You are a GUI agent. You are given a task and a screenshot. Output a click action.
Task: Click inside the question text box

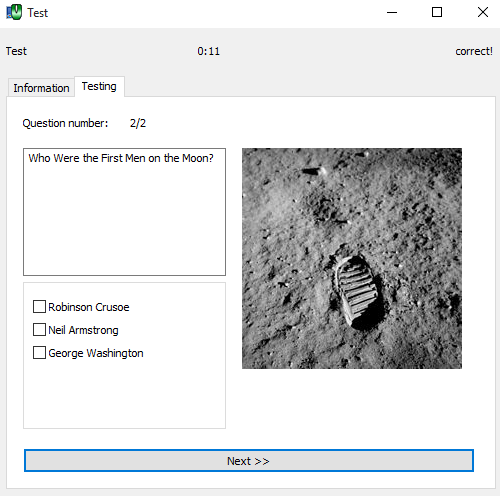124,212
